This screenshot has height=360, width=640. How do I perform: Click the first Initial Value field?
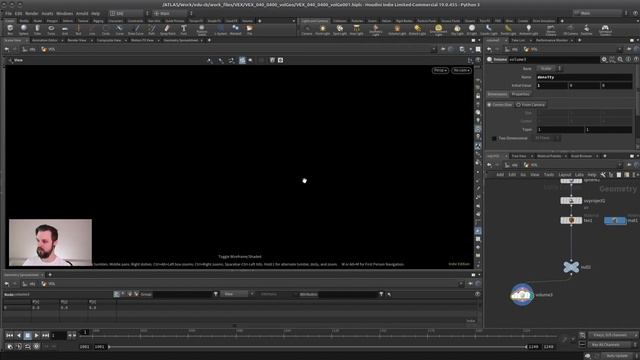551,86
